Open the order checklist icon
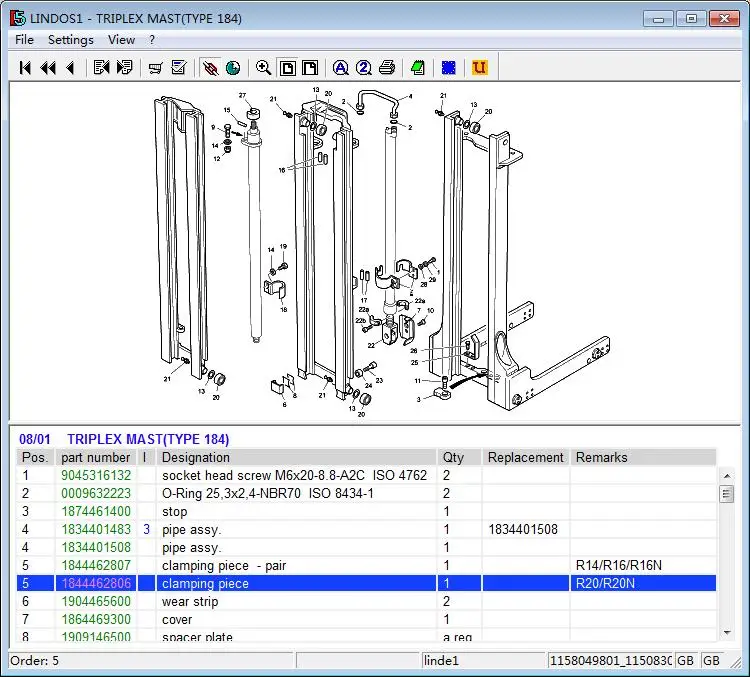This screenshot has height=677, width=750. coord(179,68)
